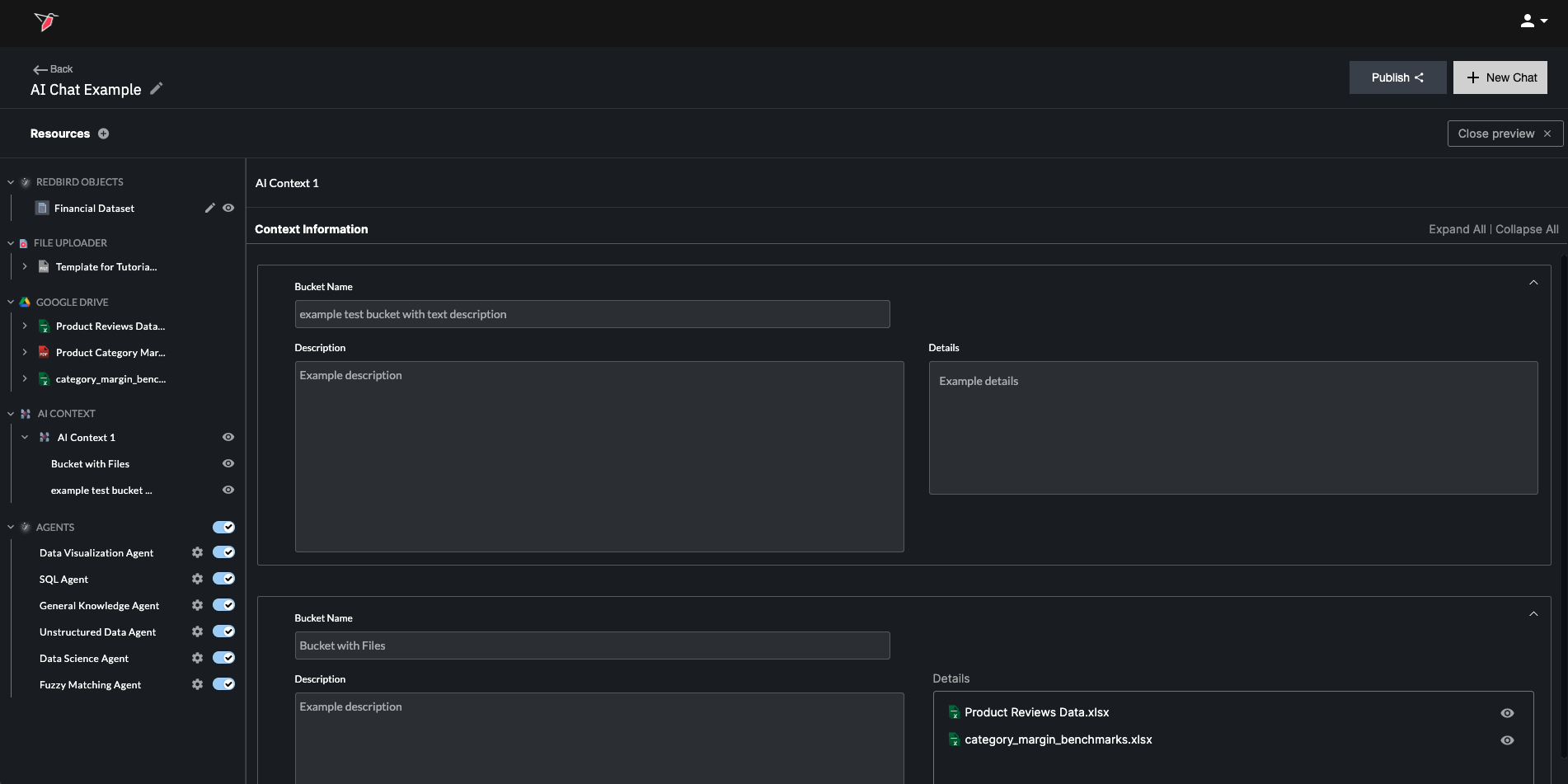Viewport: 1568px width, 784px height.
Task: Click the AI Context icon beside AI Context 1
Action: coord(45,438)
